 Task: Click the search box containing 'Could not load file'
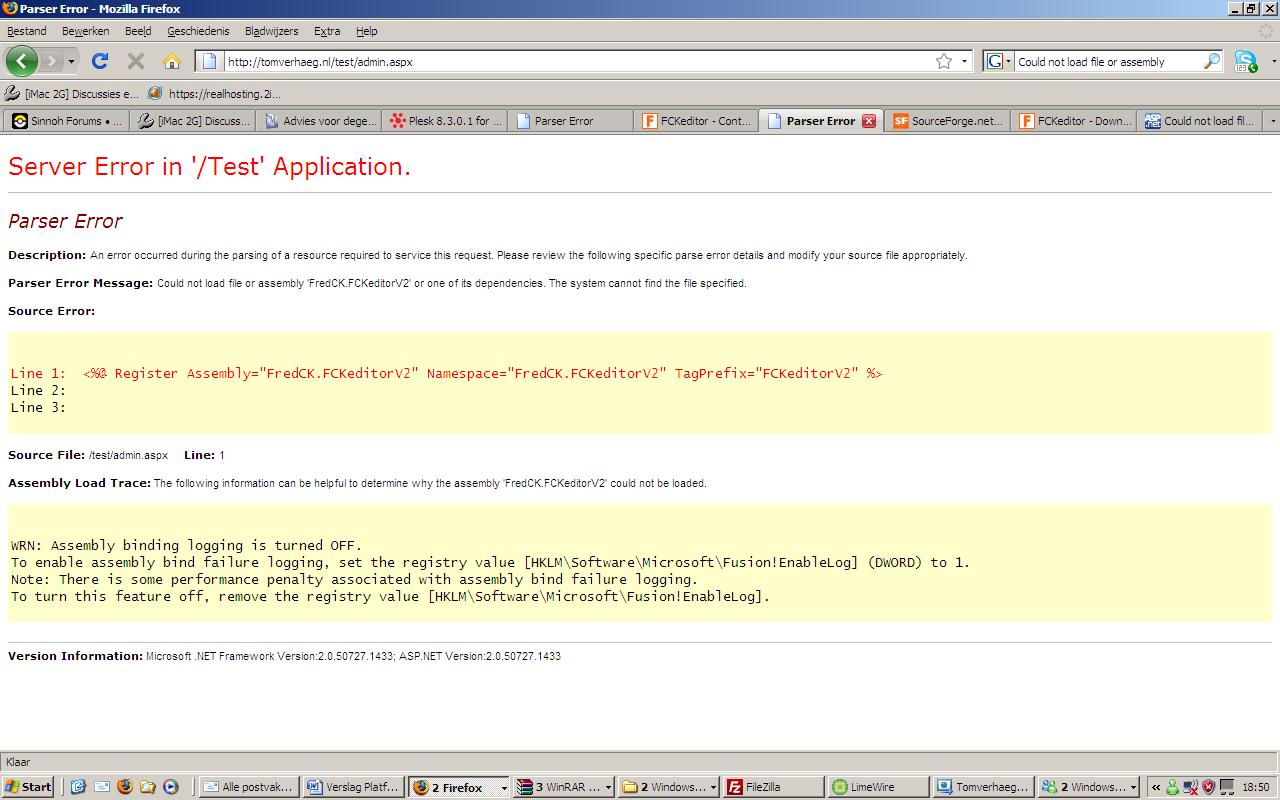coord(1106,61)
